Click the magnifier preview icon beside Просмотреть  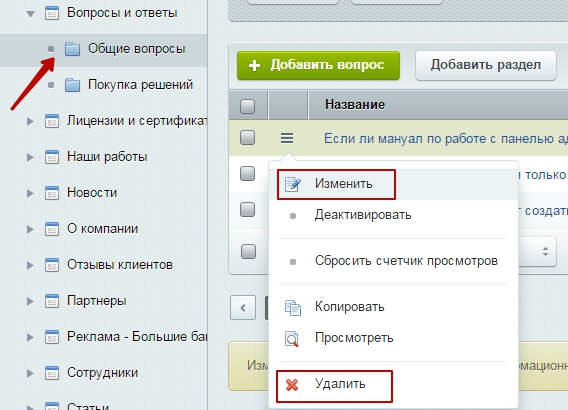(292, 339)
